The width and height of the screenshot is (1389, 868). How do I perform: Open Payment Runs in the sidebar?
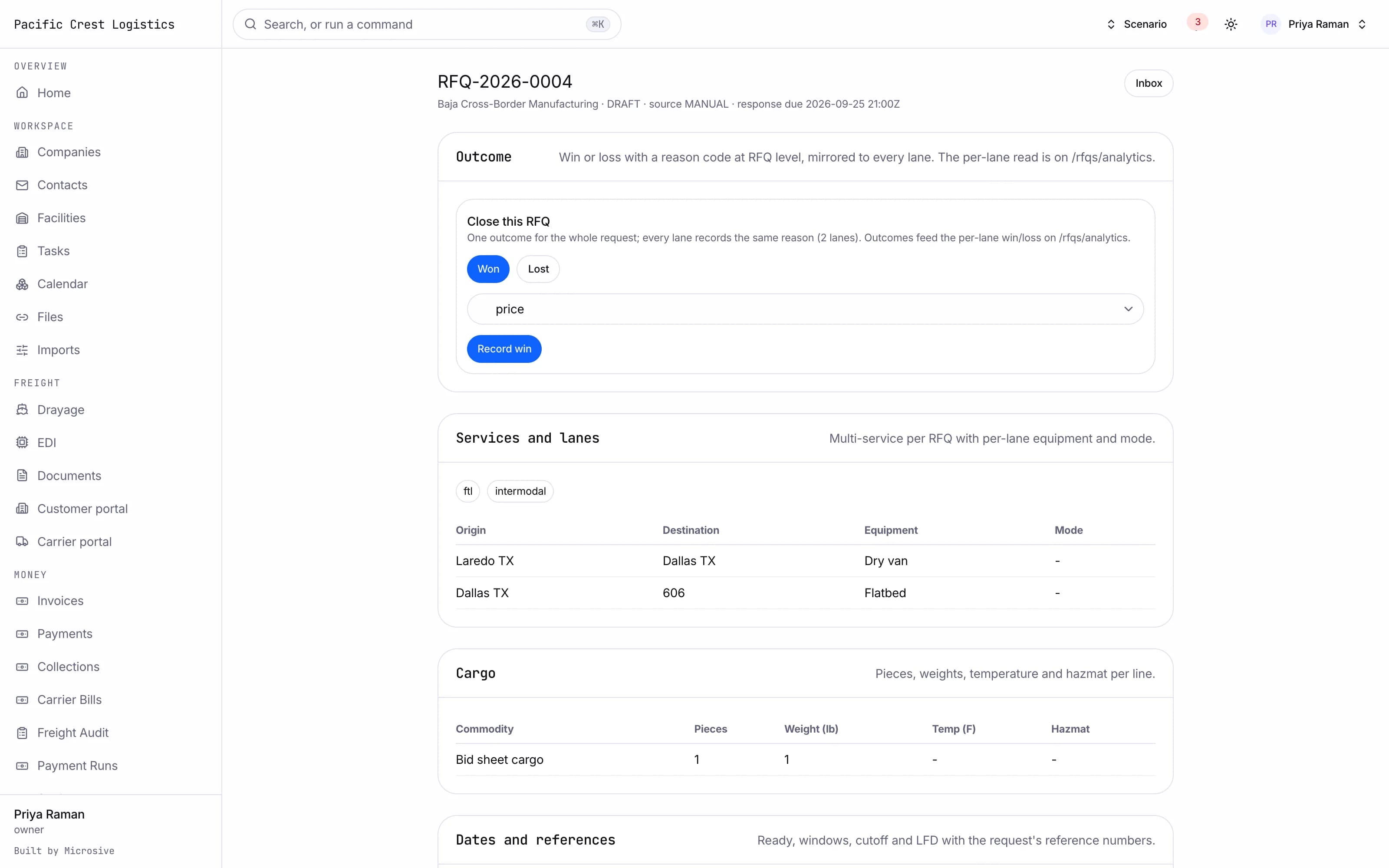pyautogui.click(x=78, y=766)
